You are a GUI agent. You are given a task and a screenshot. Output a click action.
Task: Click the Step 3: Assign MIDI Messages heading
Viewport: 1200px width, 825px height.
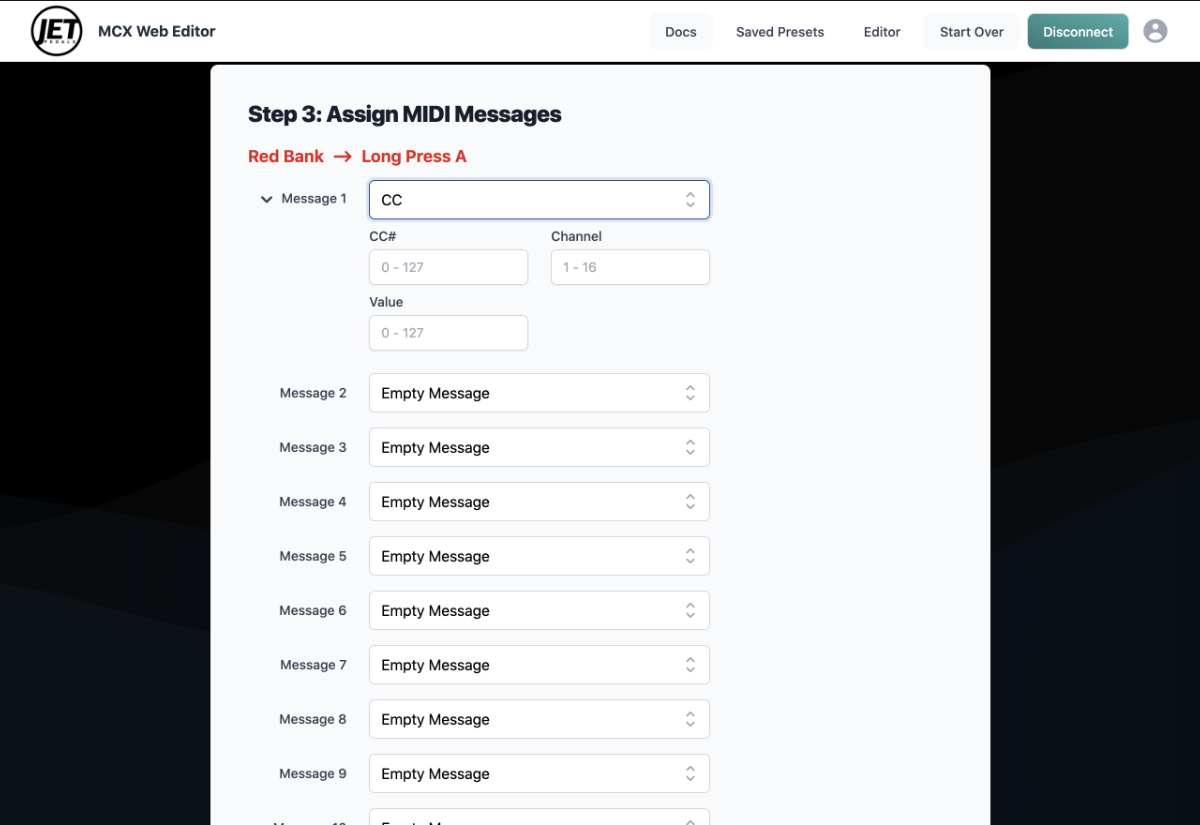coord(405,114)
